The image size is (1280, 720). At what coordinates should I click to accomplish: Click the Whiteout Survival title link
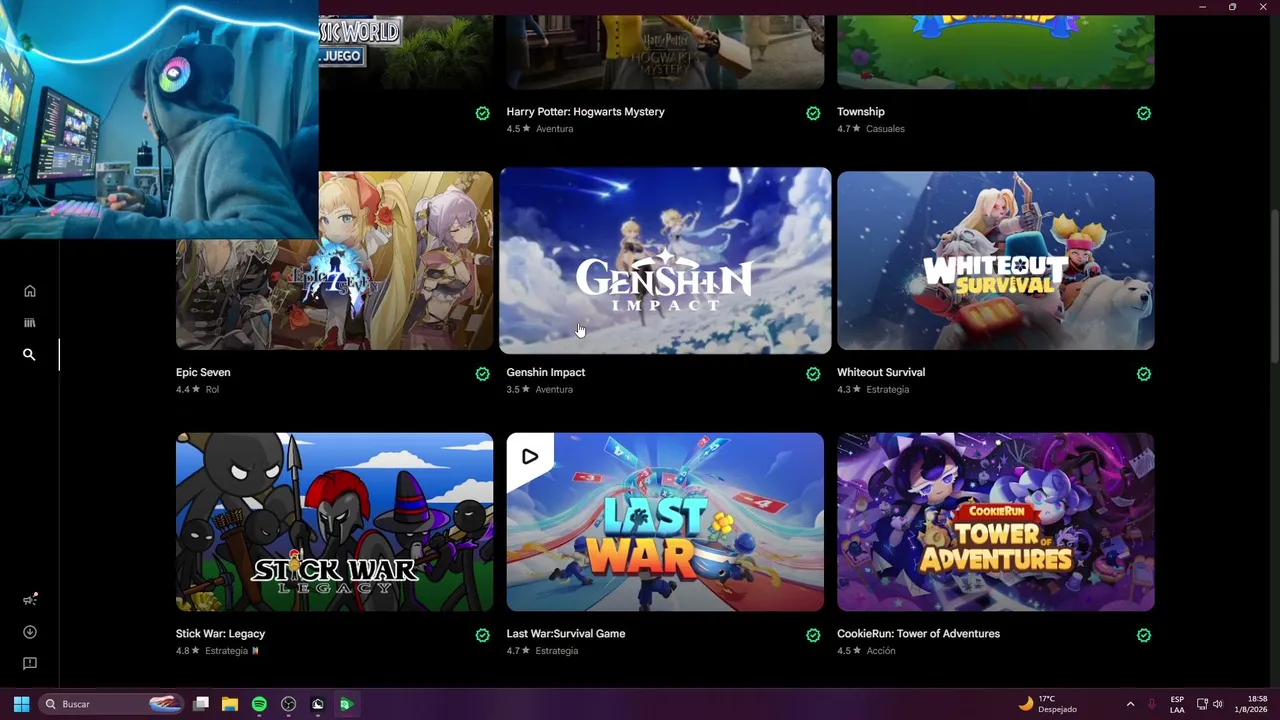[881, 372]
